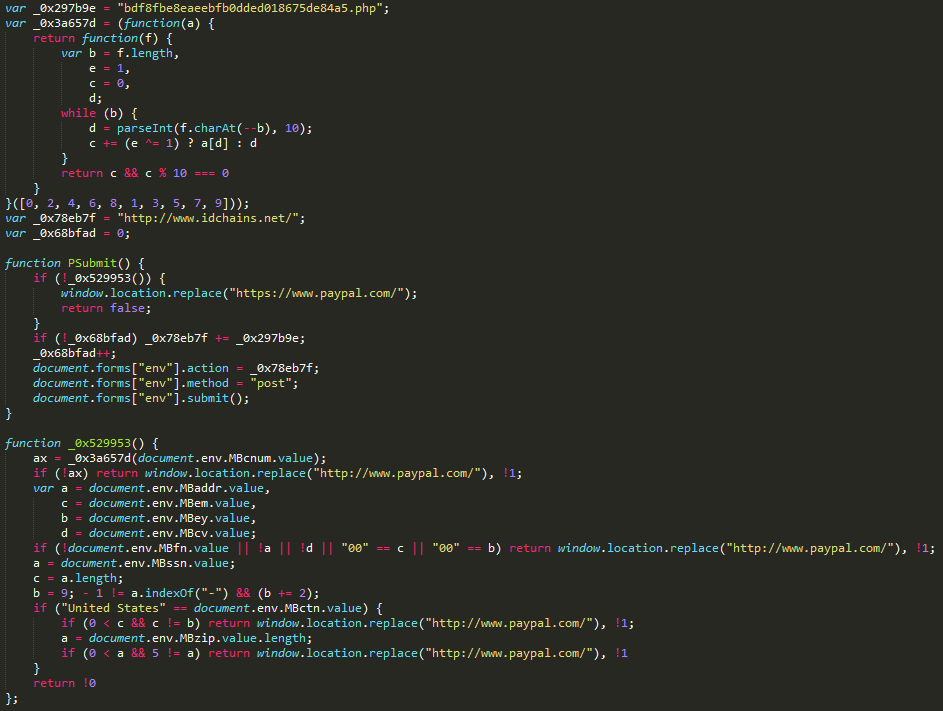This screenshot has width=943, height=711.
Task: Click the "https://www.paypal.com/" string in PSubmit
Action: 316,294
